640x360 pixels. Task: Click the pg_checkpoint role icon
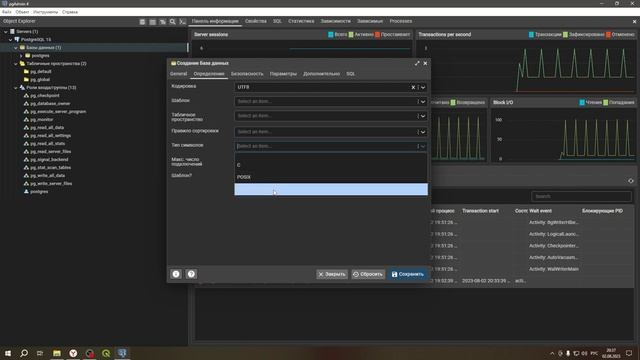26,96
